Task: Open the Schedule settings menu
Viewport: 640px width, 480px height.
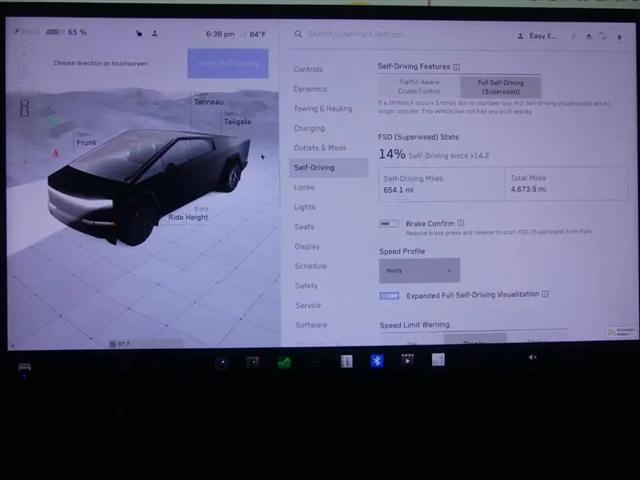Action: tap(311, 266)
